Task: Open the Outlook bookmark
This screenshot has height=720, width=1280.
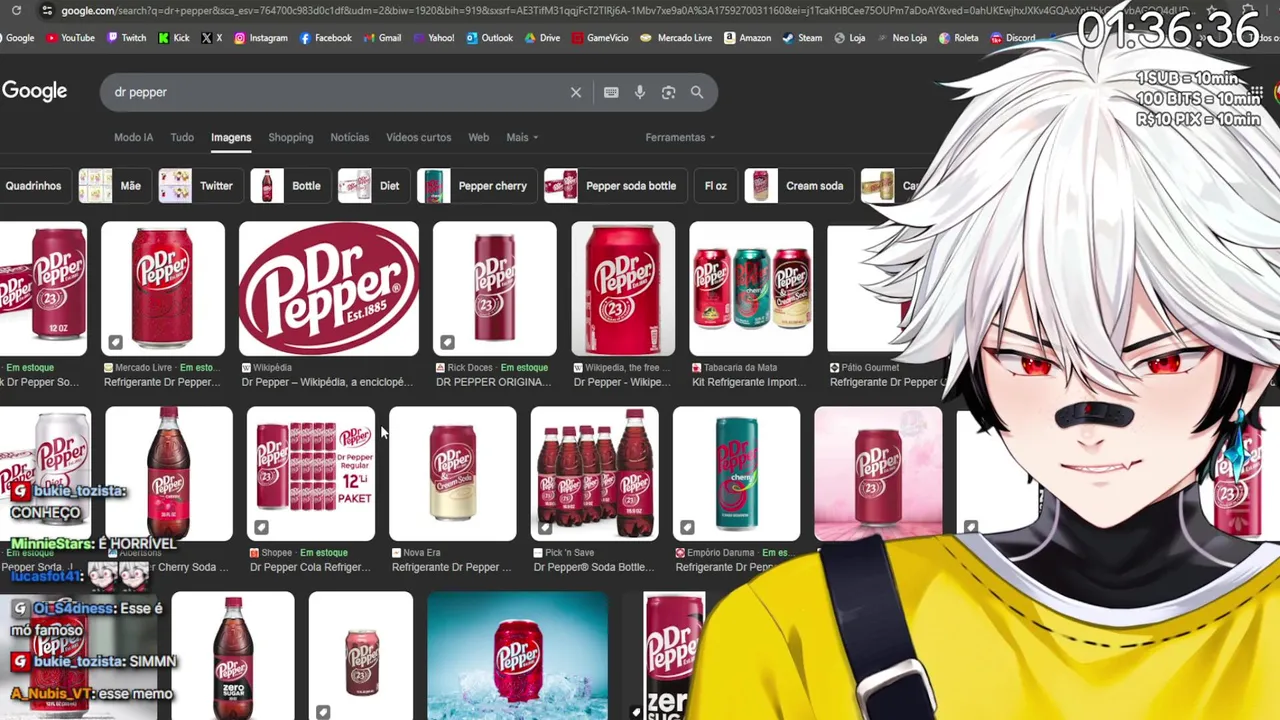Action: 488,38
